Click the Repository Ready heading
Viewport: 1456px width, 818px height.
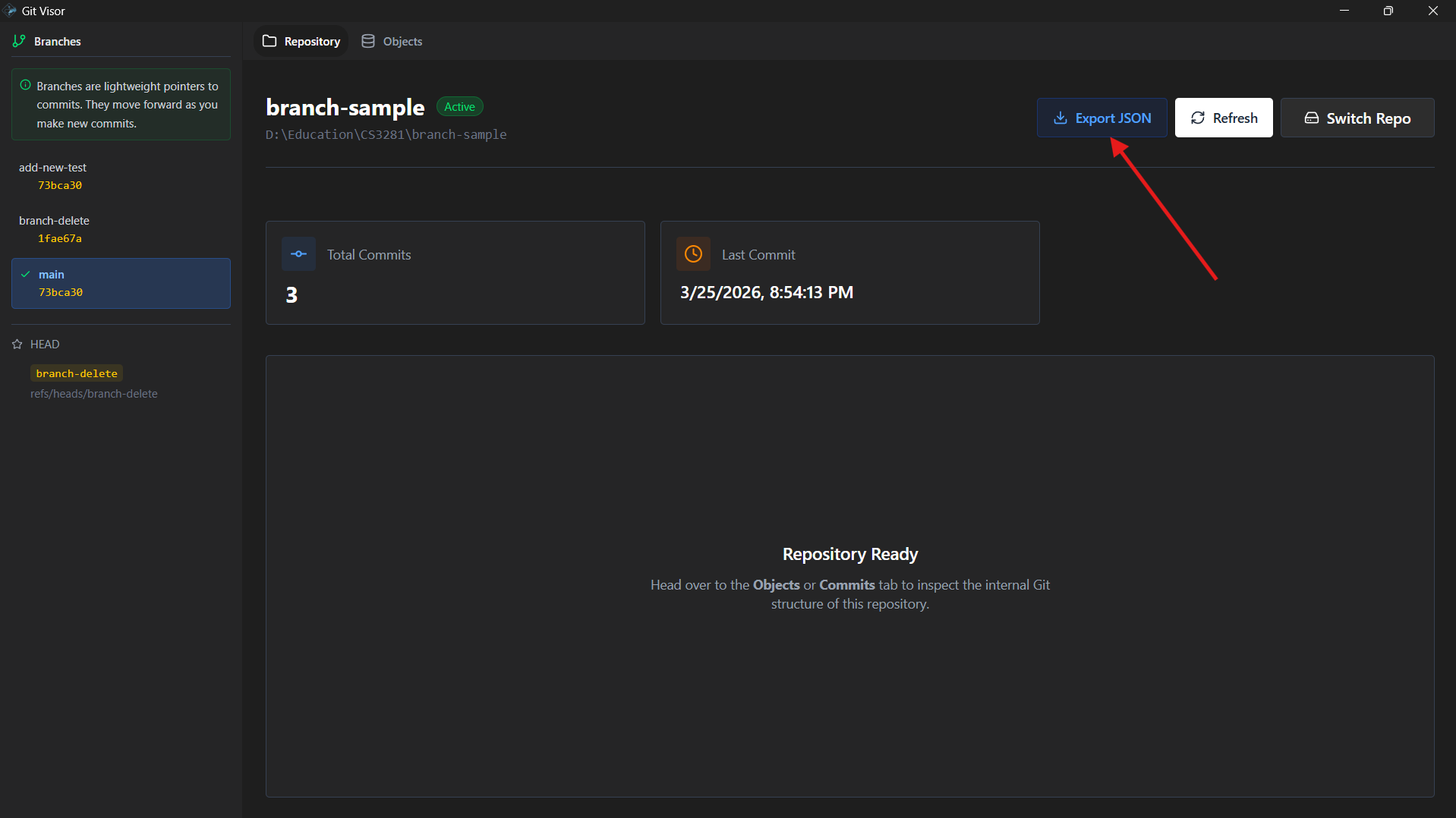[850, 554]
